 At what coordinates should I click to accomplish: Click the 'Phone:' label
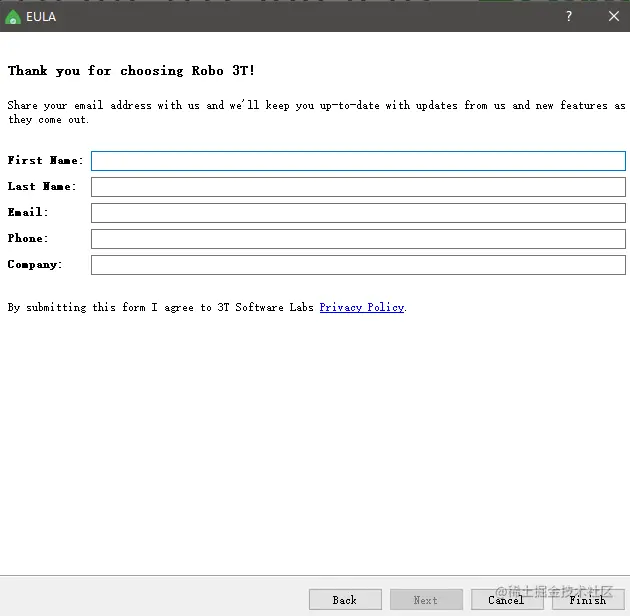[x=28, y=238]
